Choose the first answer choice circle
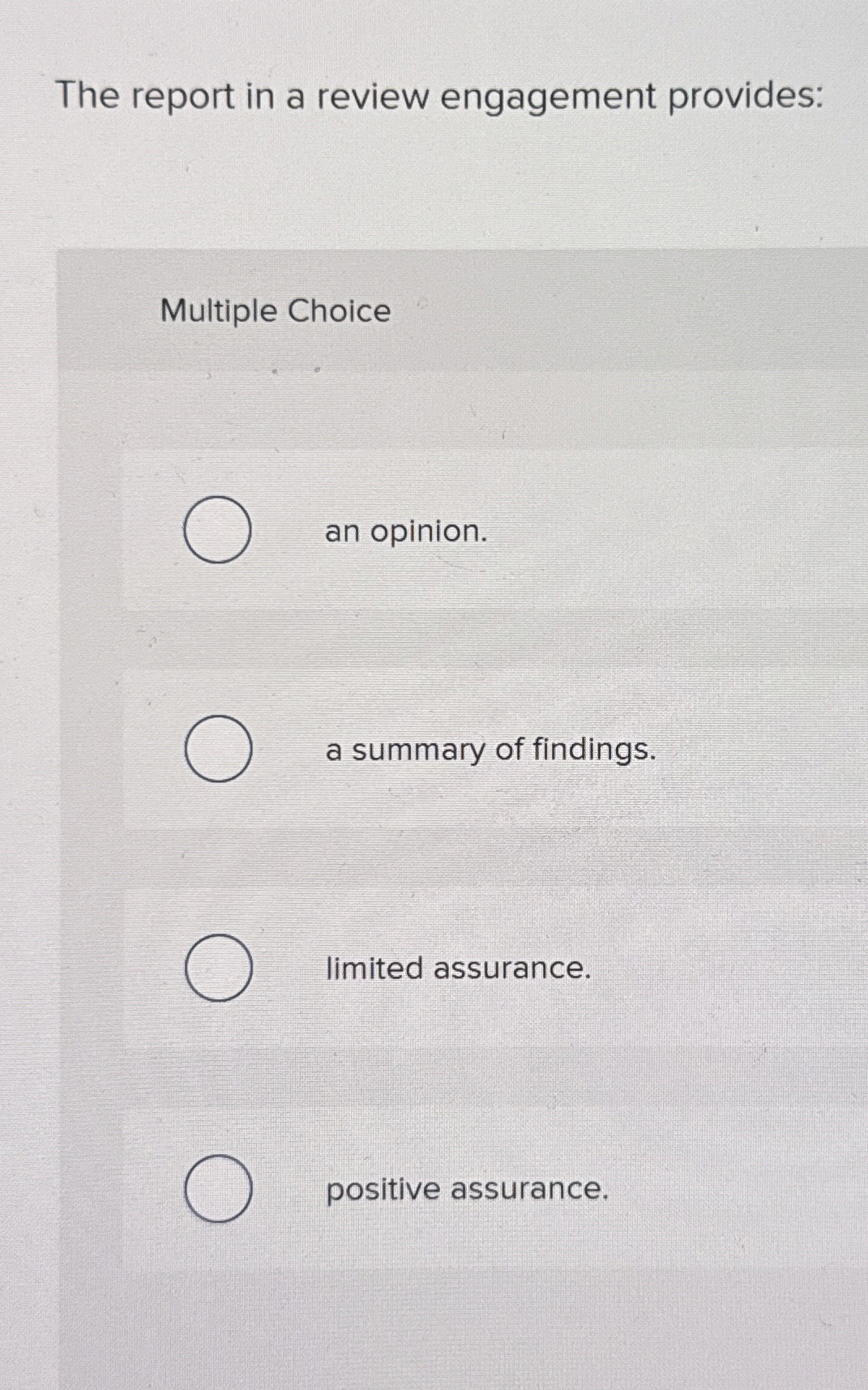Screen dimensions: 868x1390 click(x=219, y=531)
